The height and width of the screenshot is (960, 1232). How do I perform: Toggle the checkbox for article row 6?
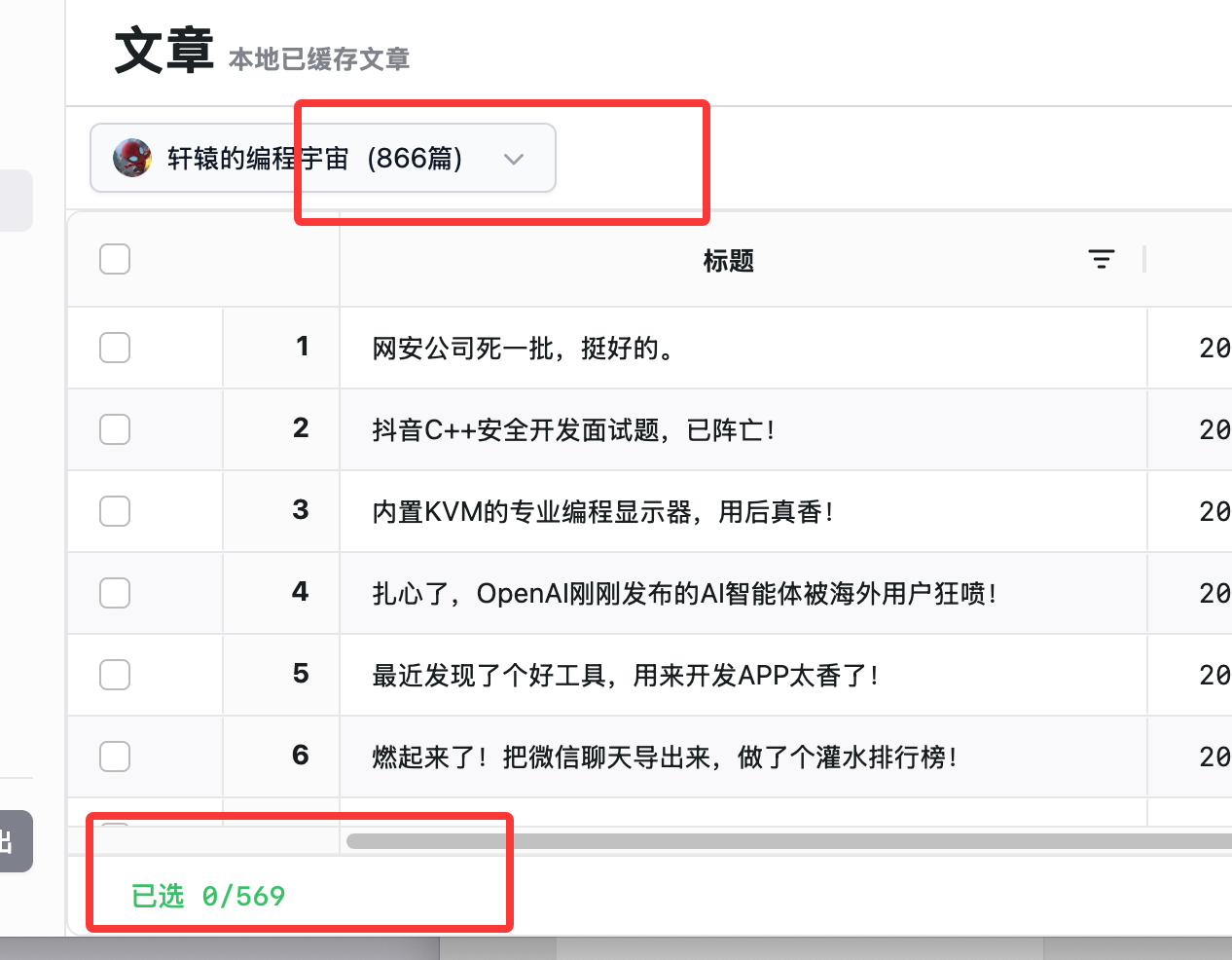click(115, 757)
